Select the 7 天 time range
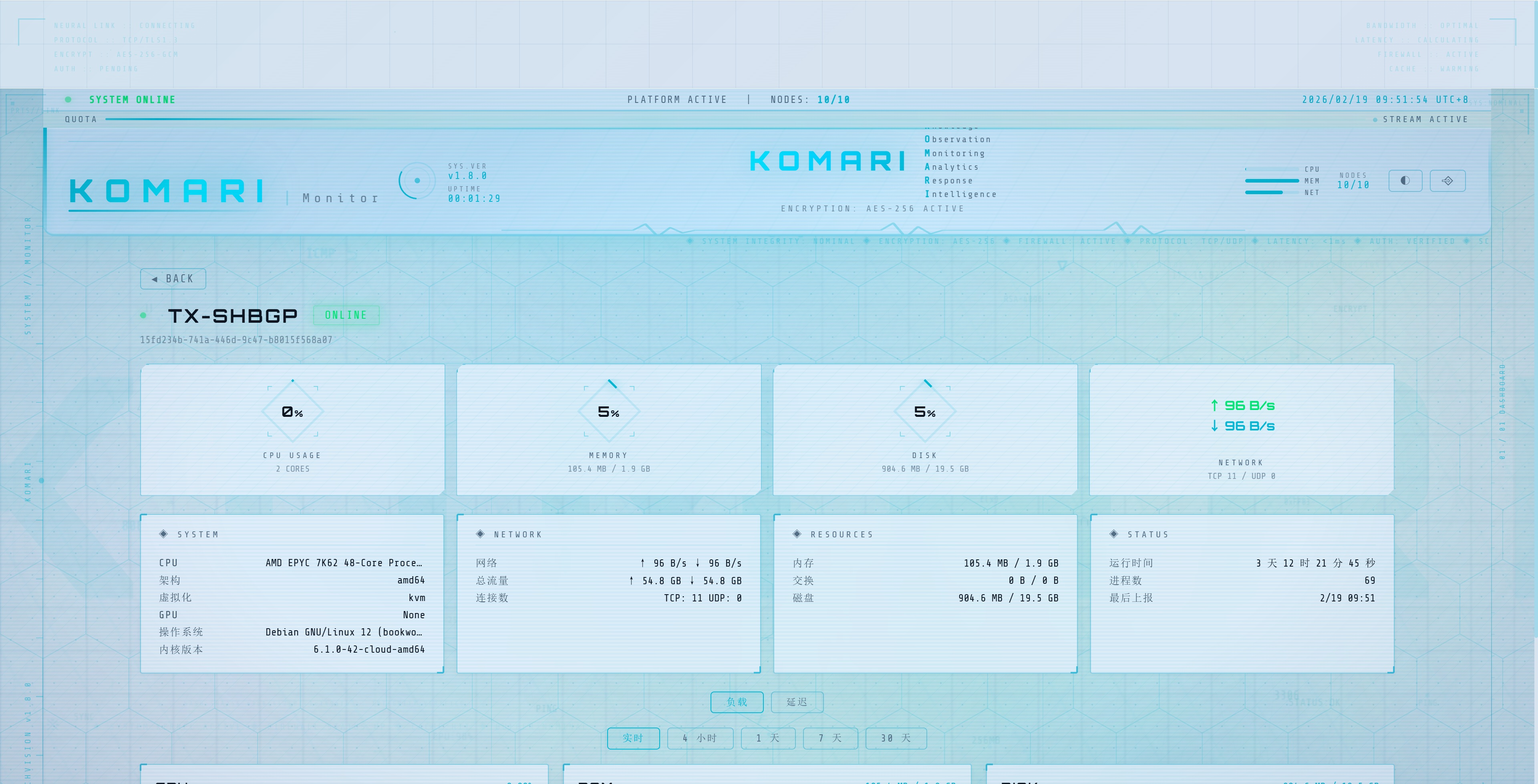The height and width of the screenshot is (784, 1538). pyautogui.click(x=830, y=738)
